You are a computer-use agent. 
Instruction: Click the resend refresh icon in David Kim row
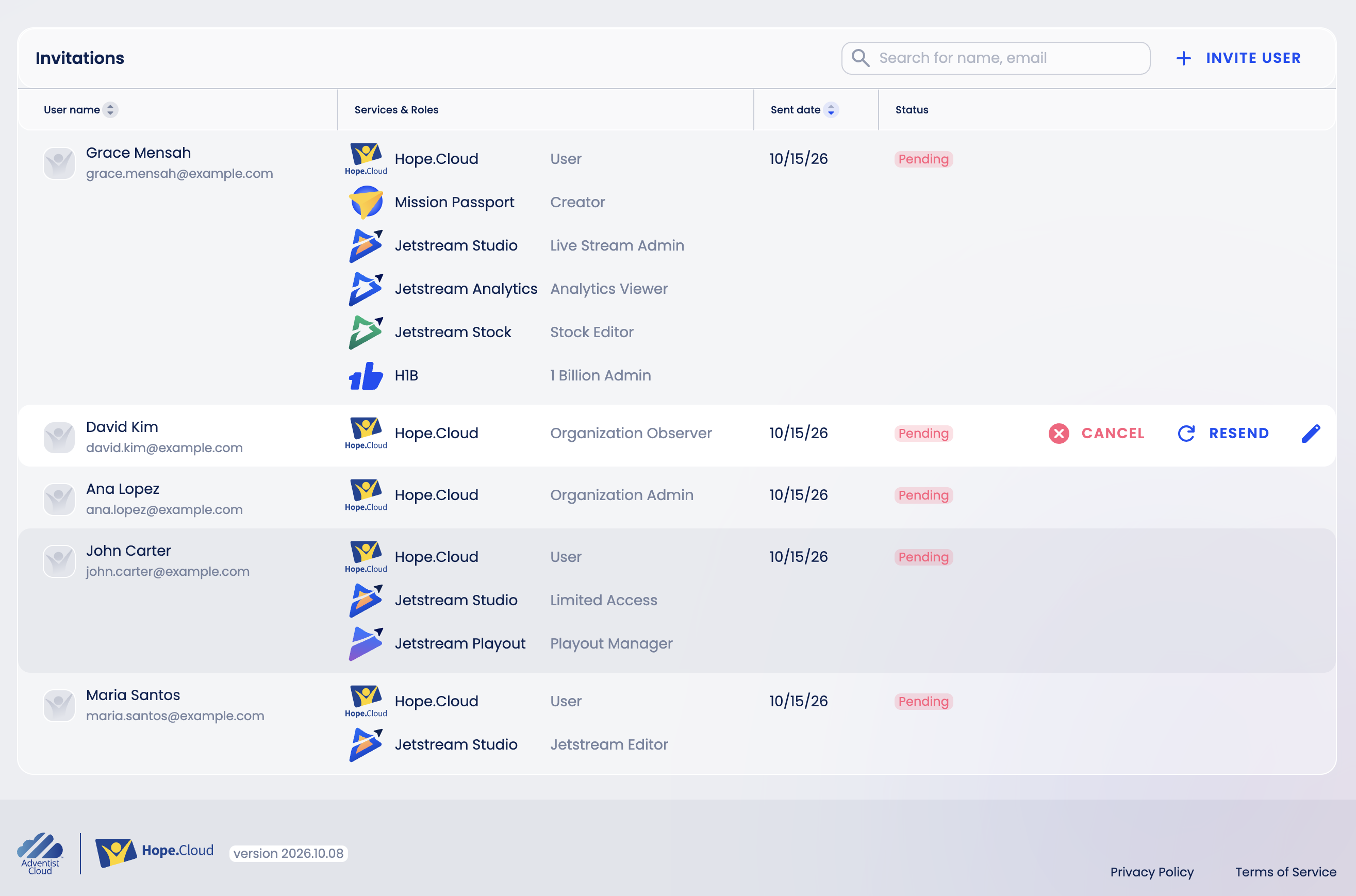click(1186, 434)
